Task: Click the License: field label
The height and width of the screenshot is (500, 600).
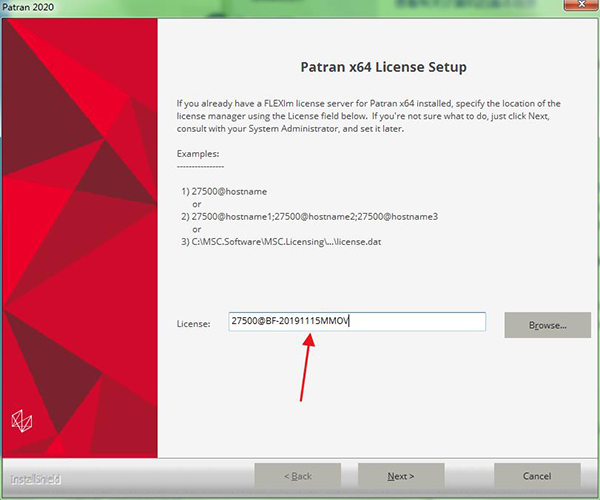Action: (193, 324)
